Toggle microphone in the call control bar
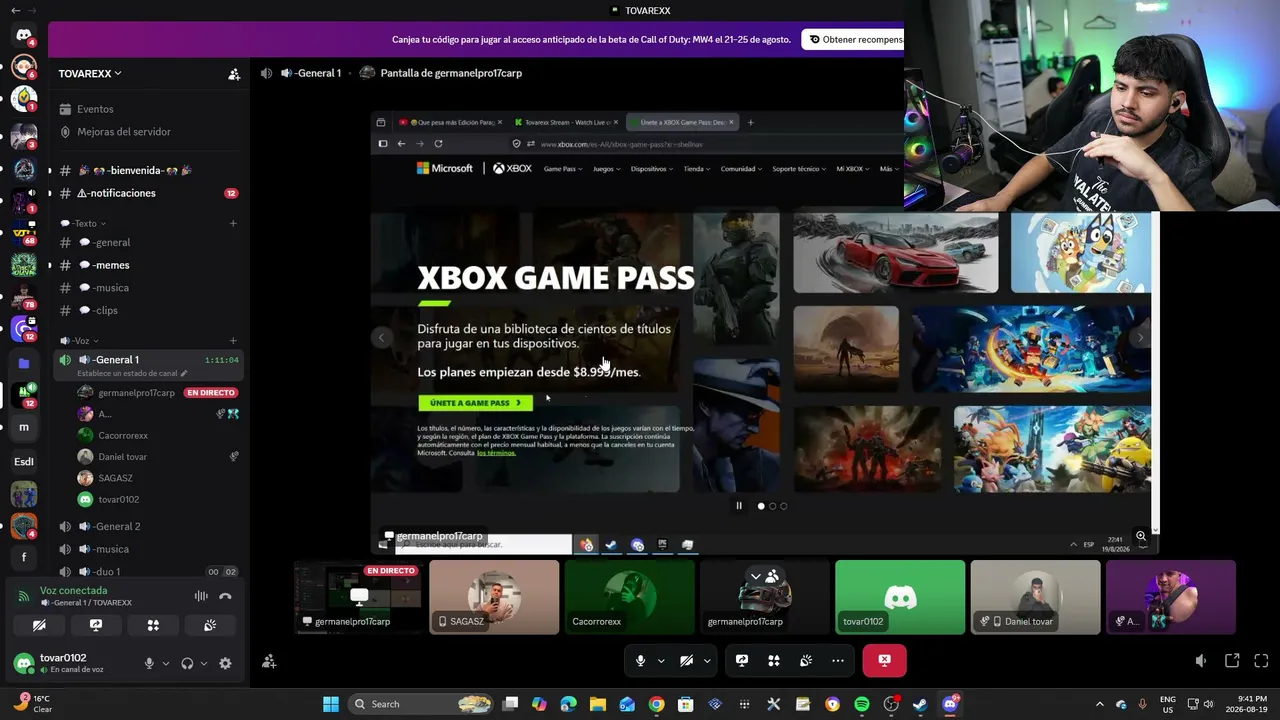 [x=641, y=661]
